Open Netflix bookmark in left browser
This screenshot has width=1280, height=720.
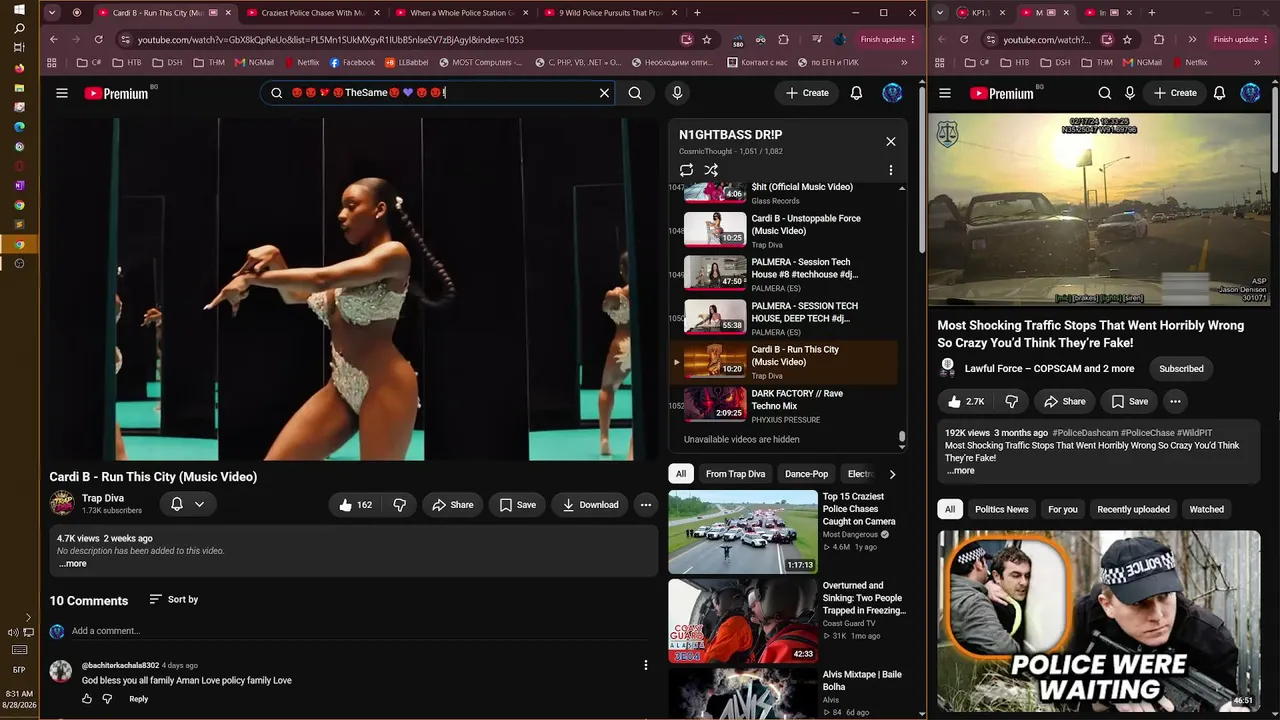coord(300,62)
